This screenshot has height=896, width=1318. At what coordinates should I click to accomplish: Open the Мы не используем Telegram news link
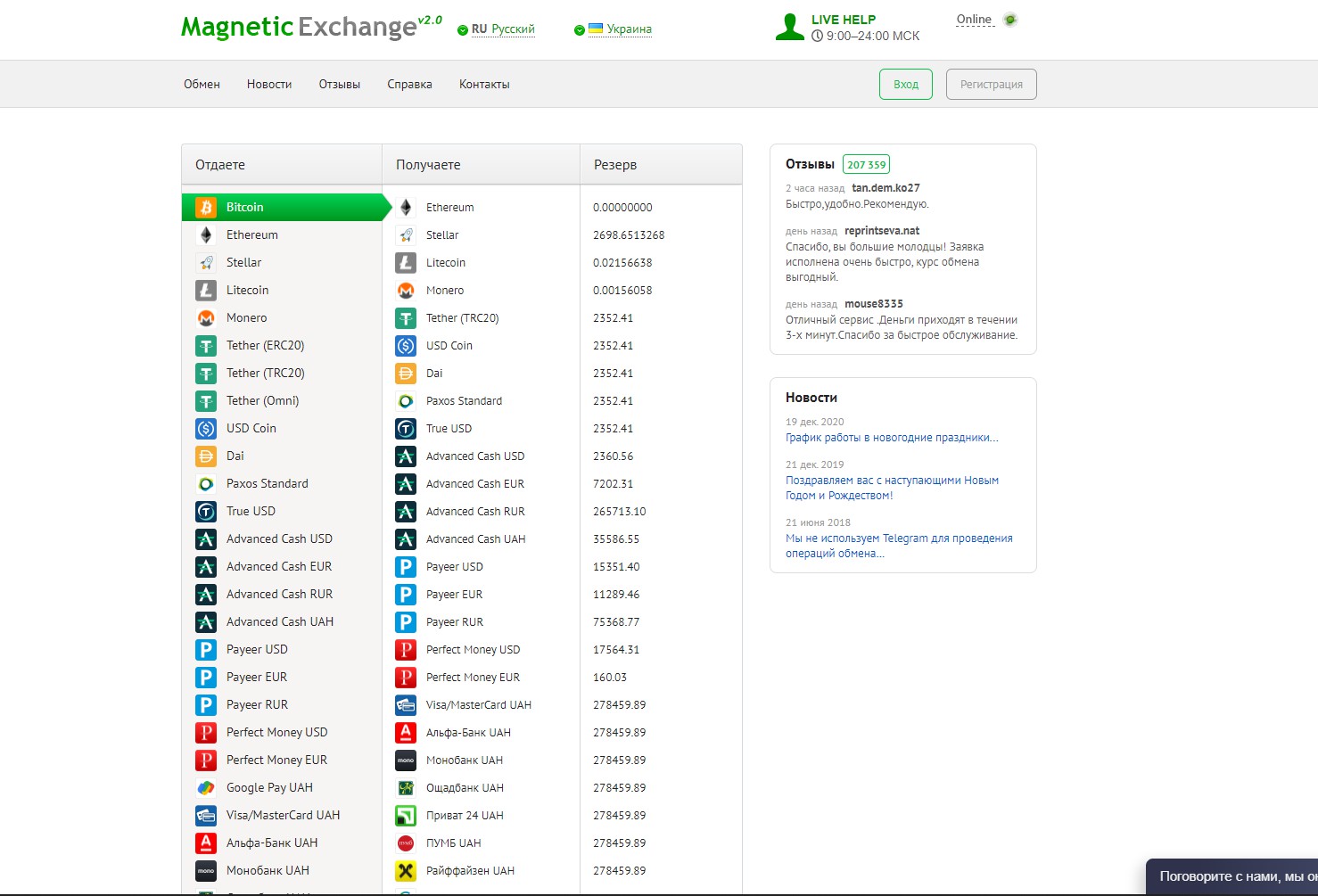(899, 546)
